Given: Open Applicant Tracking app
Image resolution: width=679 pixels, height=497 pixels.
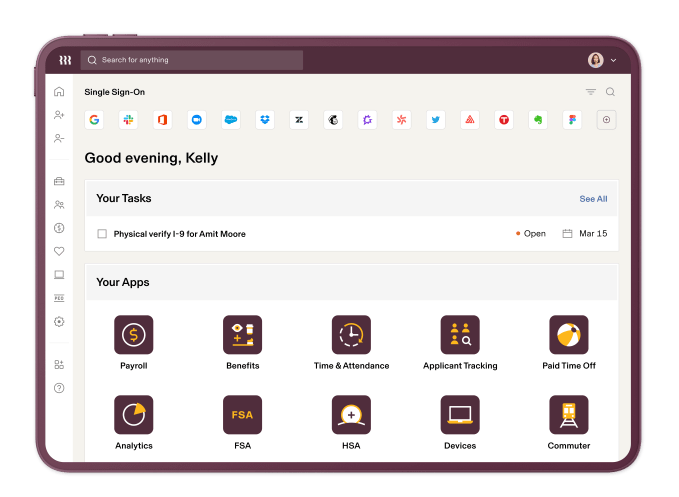Looking at the screenshot, I should [460, 335].
